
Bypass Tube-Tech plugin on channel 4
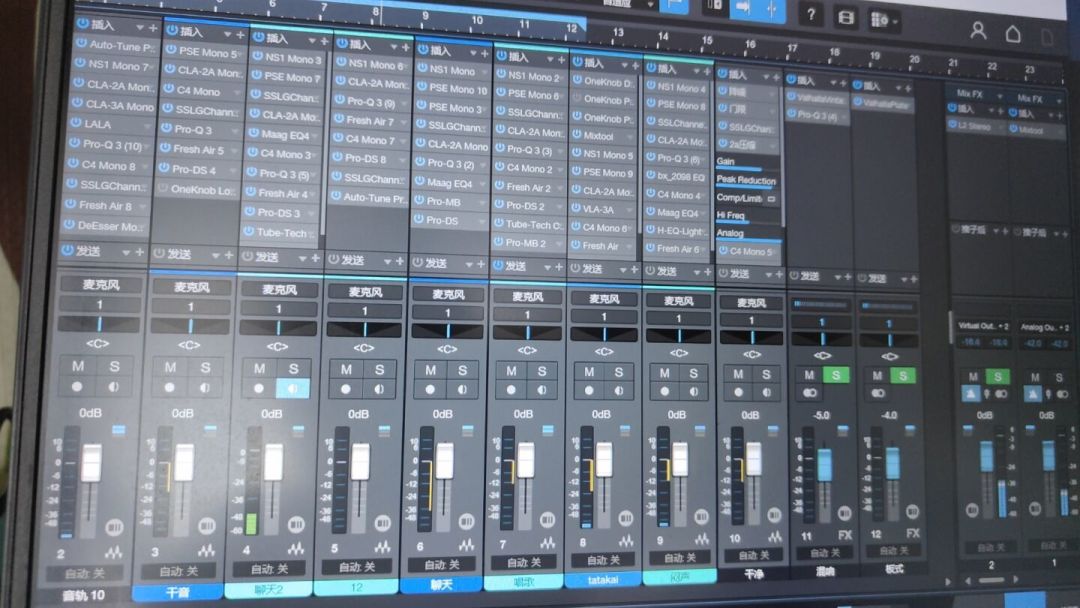(x=249, y=232)
